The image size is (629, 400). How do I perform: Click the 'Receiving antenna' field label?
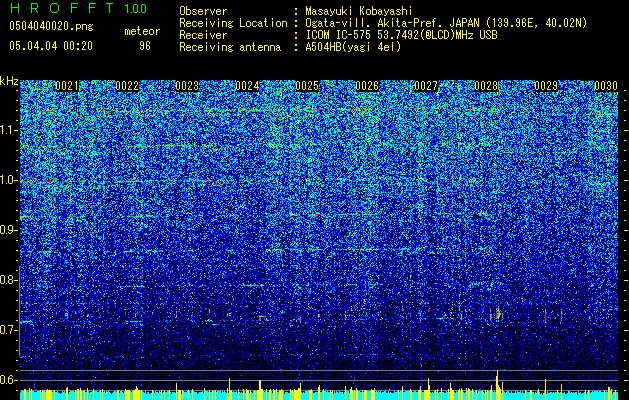coord(230,47)
